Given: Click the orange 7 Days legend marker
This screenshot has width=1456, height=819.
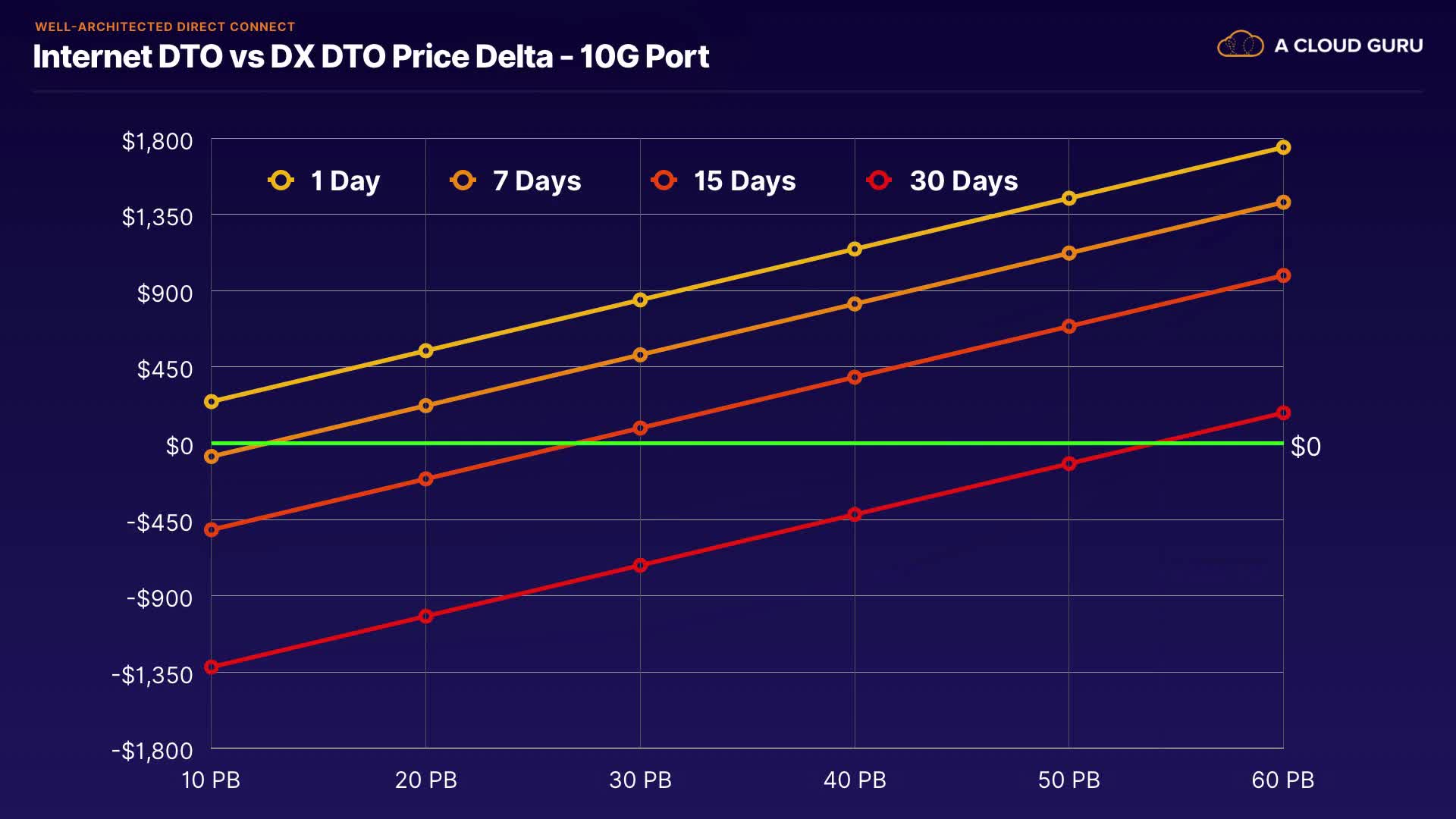Looking at the screenshot, I should tap(463, 180).
